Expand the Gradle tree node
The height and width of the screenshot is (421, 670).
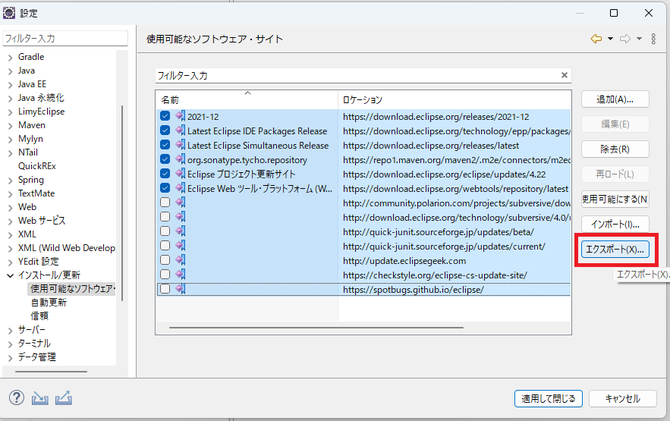pyautogui.click(x=10, y=57)
